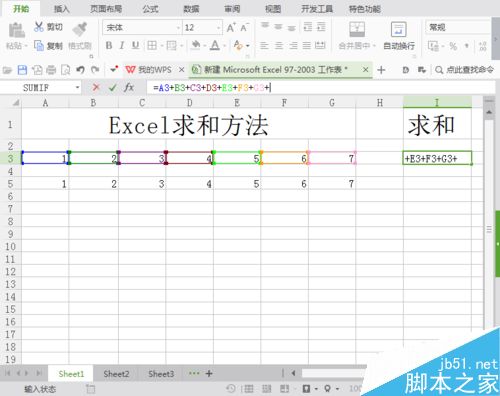Align text right
Screen dimensions: 500x396
click(293, 45)
